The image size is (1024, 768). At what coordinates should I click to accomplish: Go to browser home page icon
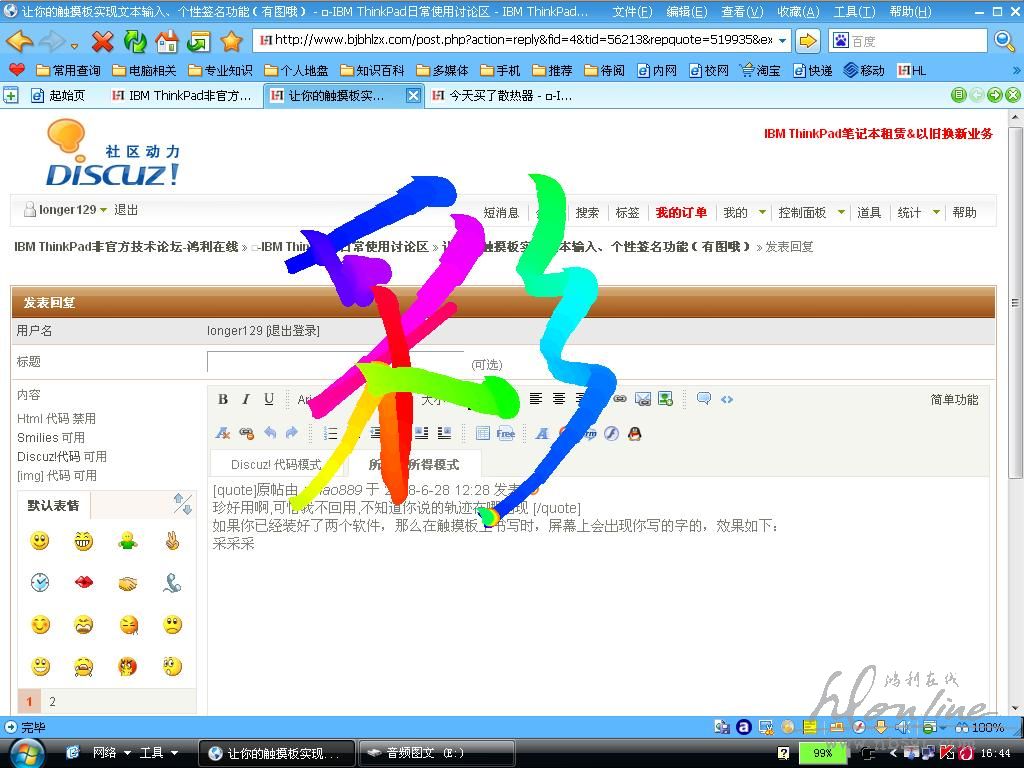click(167, 41)
